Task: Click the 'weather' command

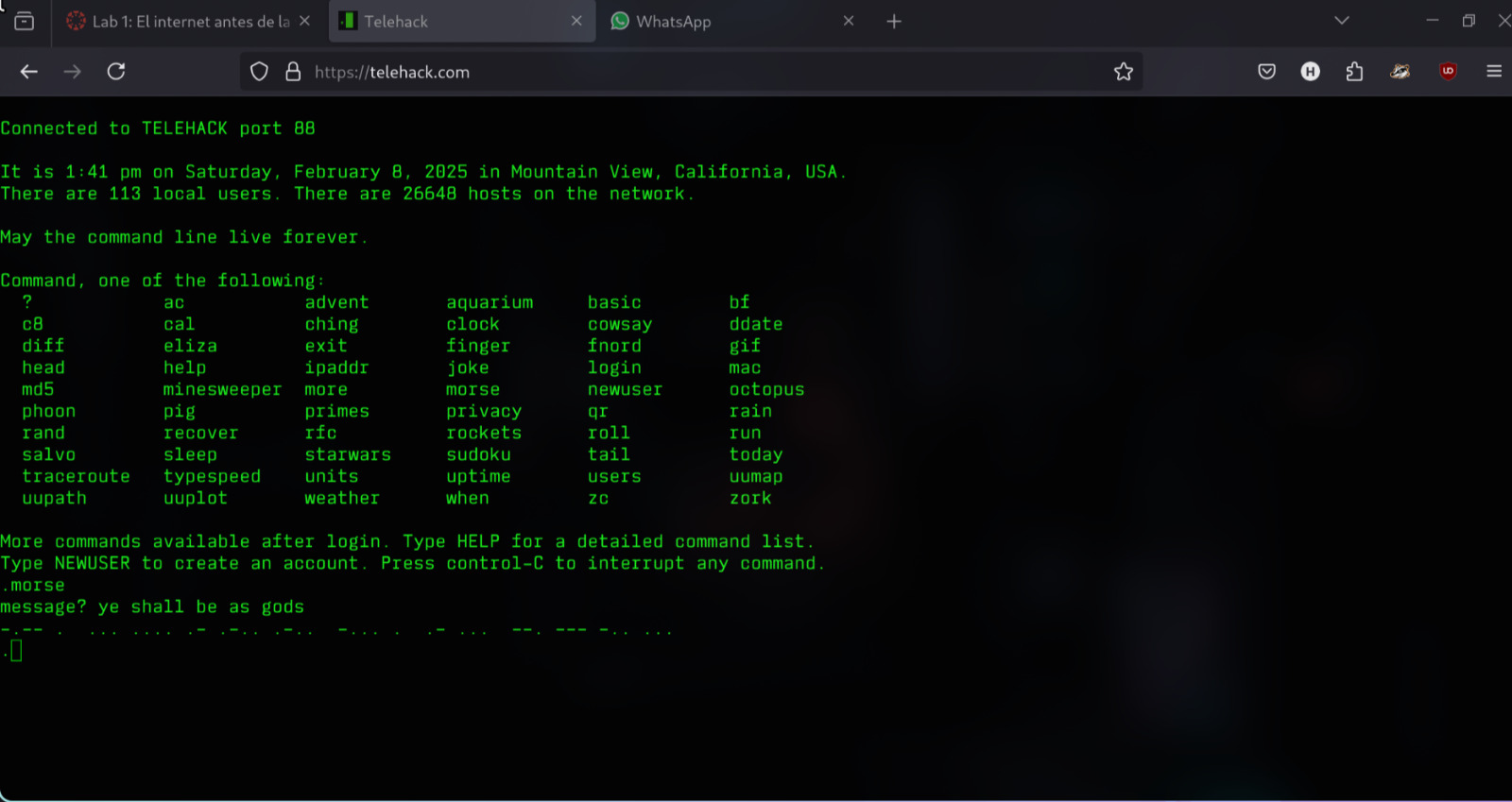Action: (342, 498)
